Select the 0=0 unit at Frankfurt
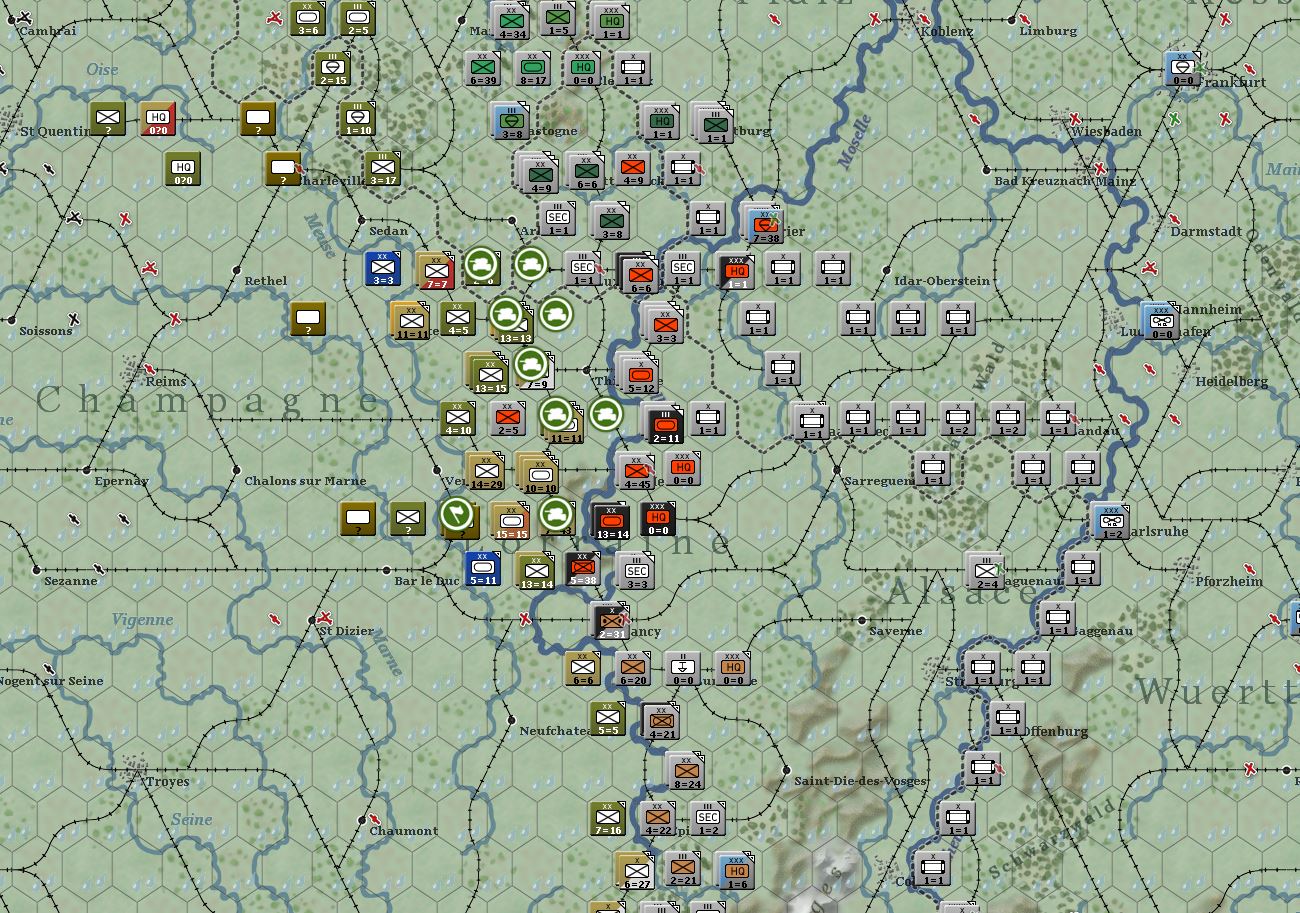Screen dimensions: 1300x913 pos(1183,69)
